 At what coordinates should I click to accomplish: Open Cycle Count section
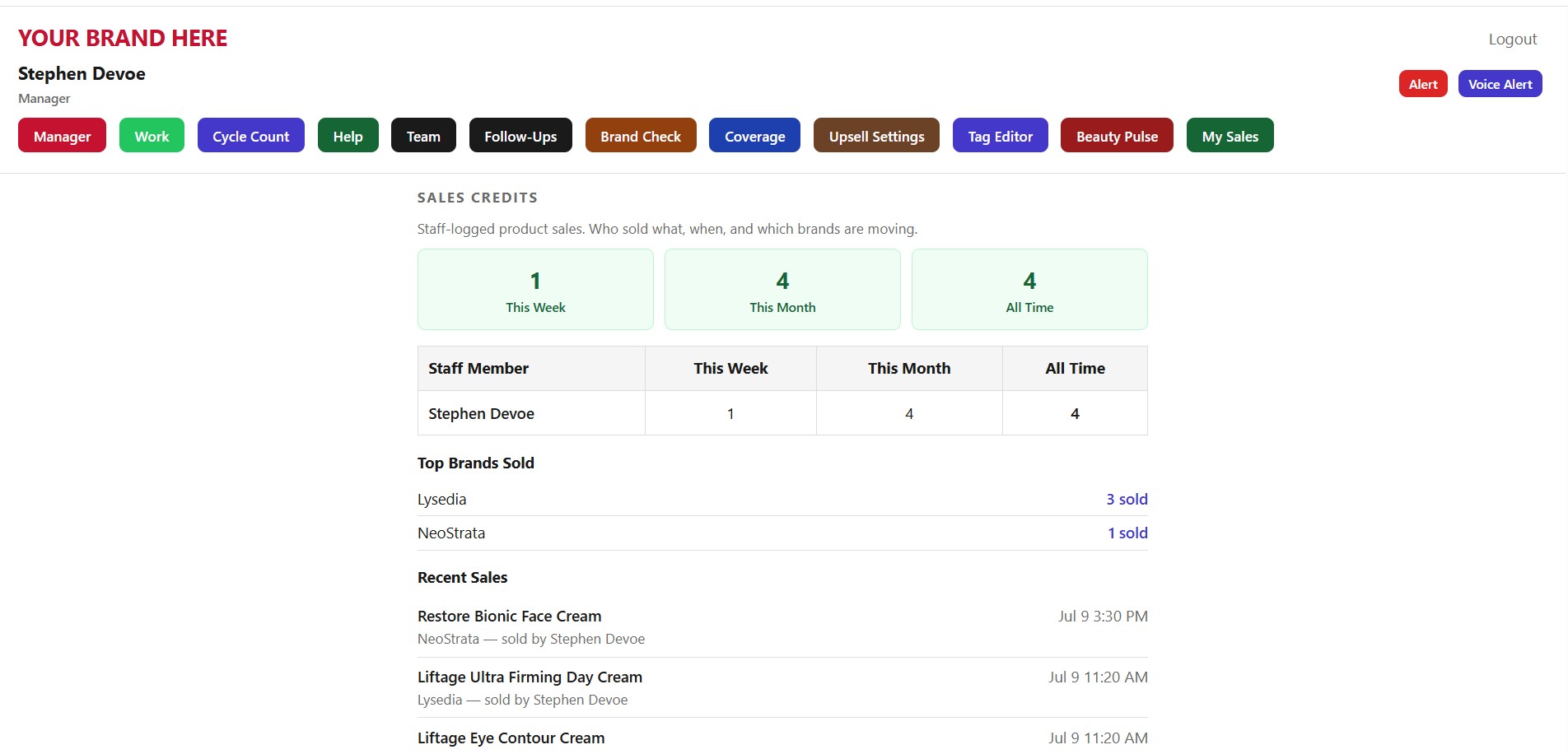[x=251, y=136]
